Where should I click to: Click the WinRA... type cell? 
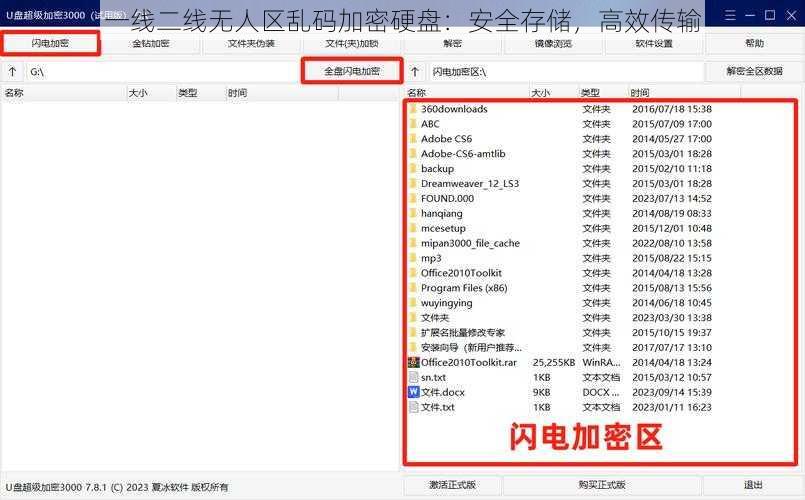click(x=601, y=362)
